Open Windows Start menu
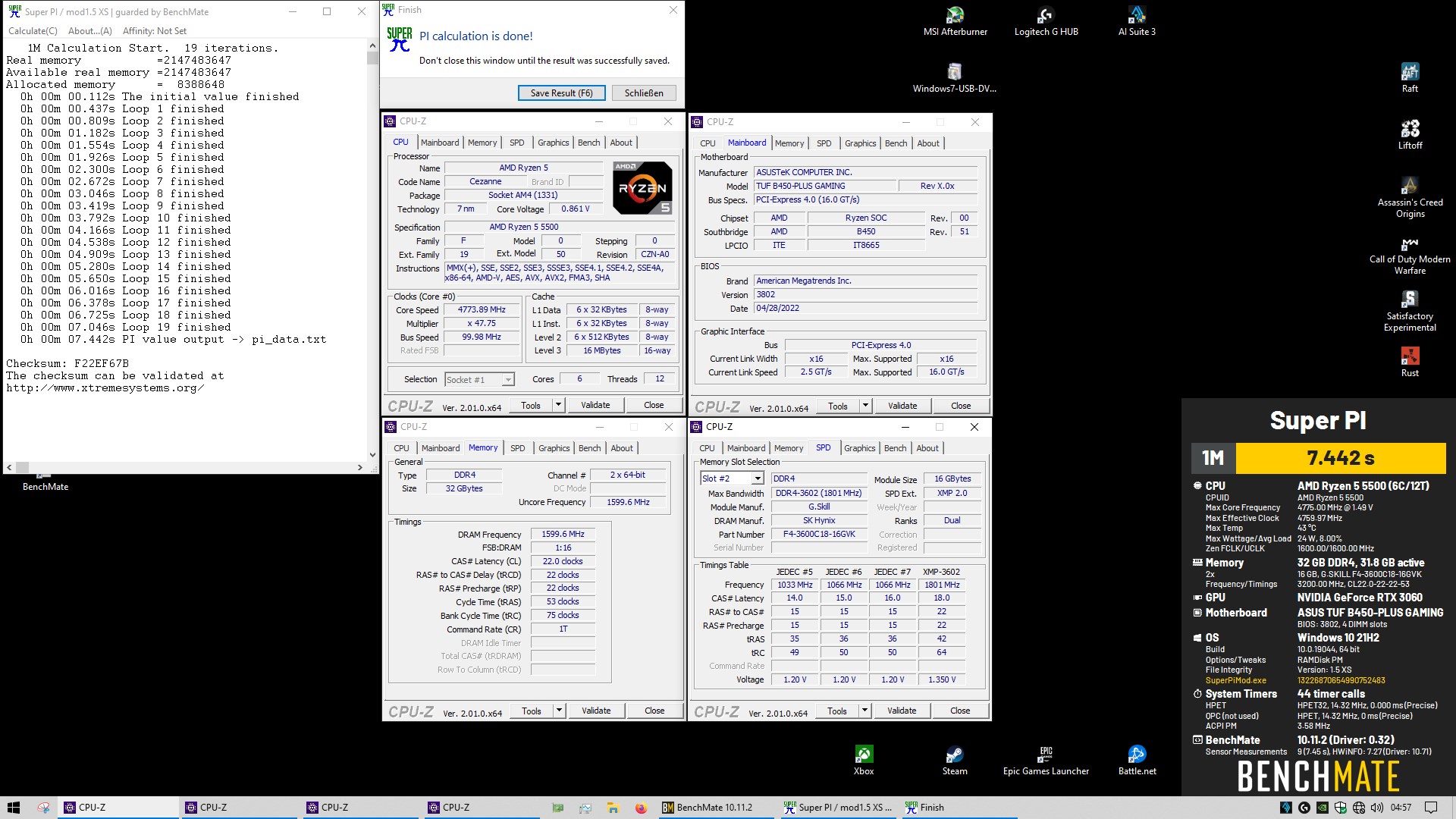The width and height of the screenshot is (1456, 819). click(x=14, y=808)
